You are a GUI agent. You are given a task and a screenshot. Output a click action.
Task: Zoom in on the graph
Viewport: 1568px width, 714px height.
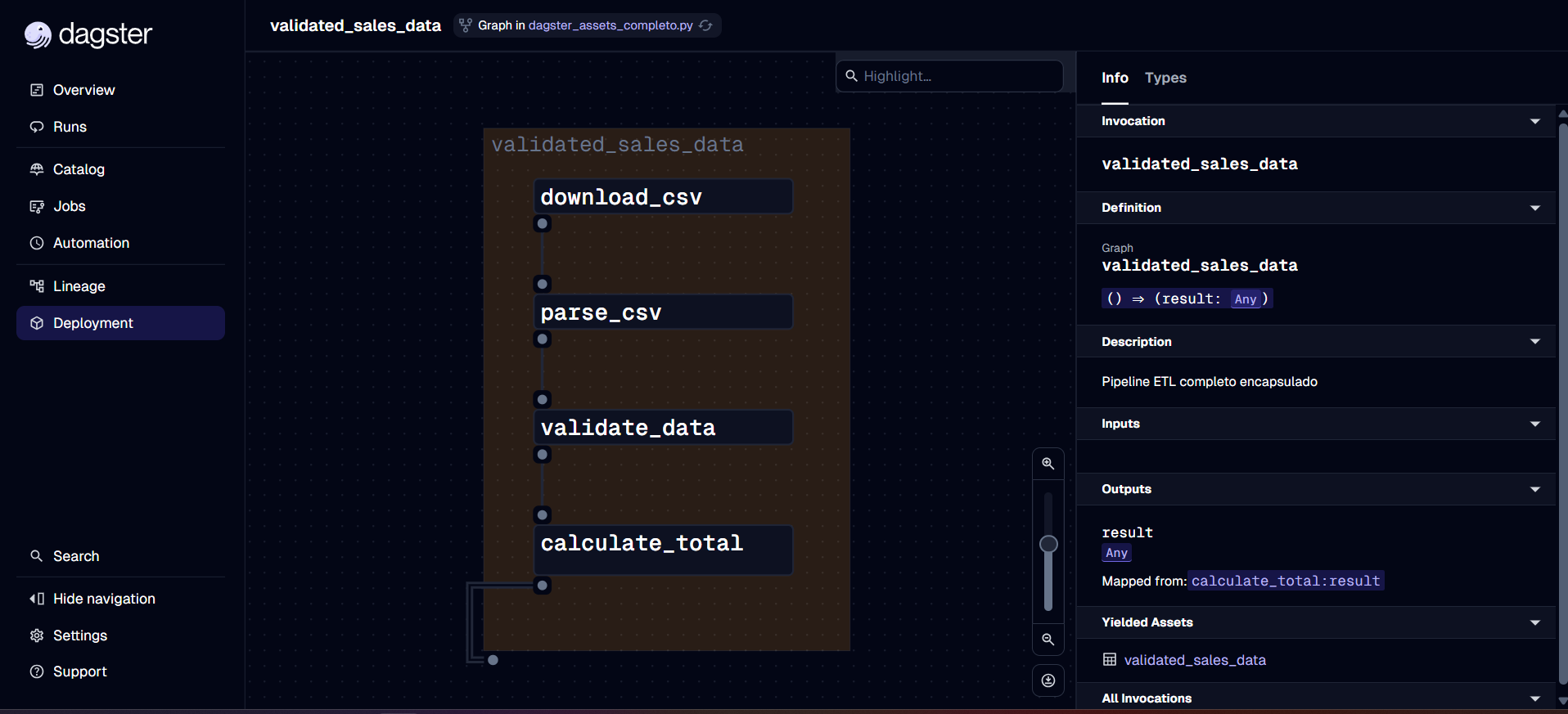tap(1048, 464)
